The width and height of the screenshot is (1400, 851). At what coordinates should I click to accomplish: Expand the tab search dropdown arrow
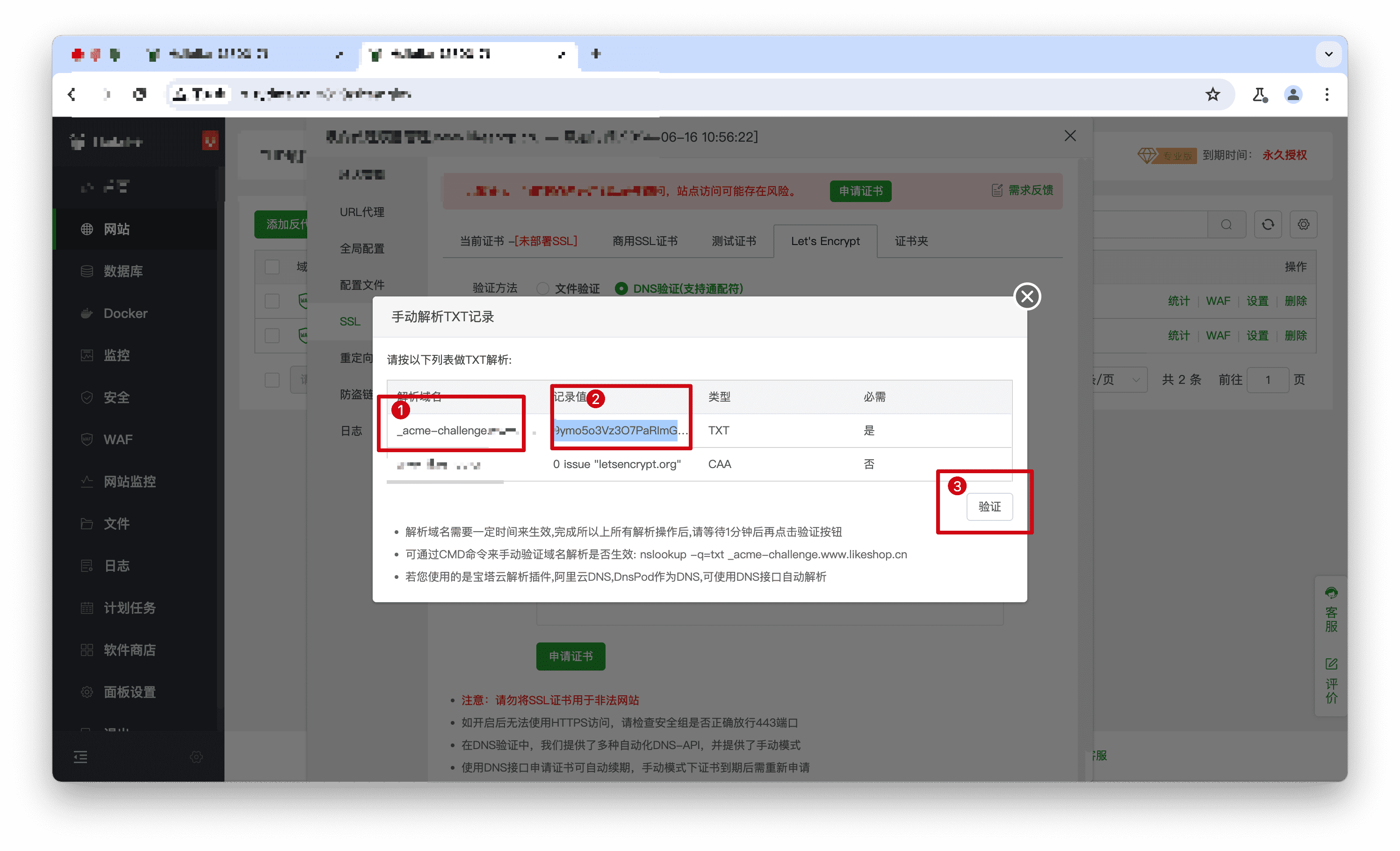pos(1328,54)
